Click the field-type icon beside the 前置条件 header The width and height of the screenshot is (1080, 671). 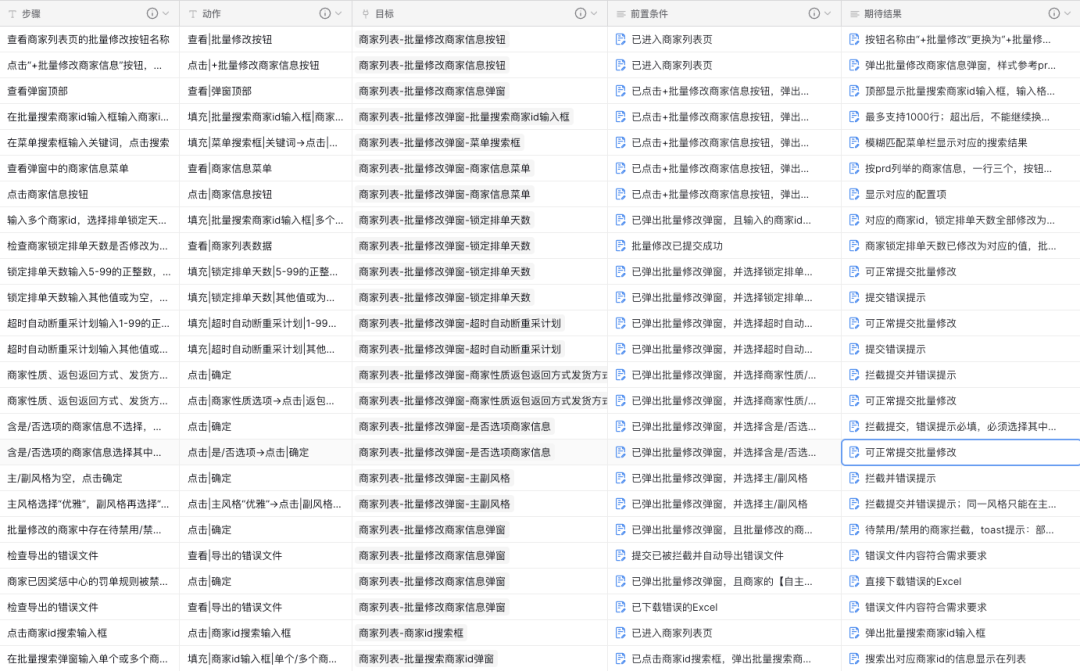coord(621,14)
